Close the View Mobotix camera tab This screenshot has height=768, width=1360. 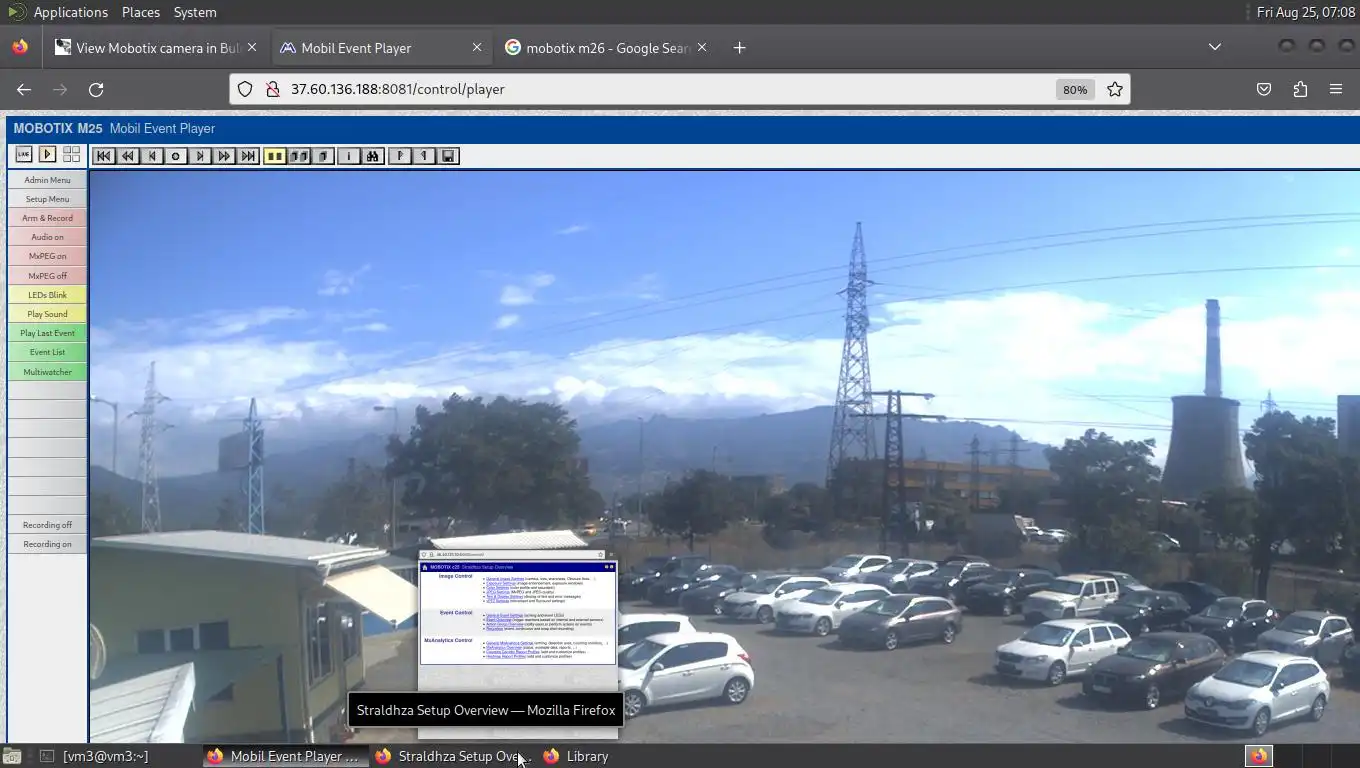(252, 47)
